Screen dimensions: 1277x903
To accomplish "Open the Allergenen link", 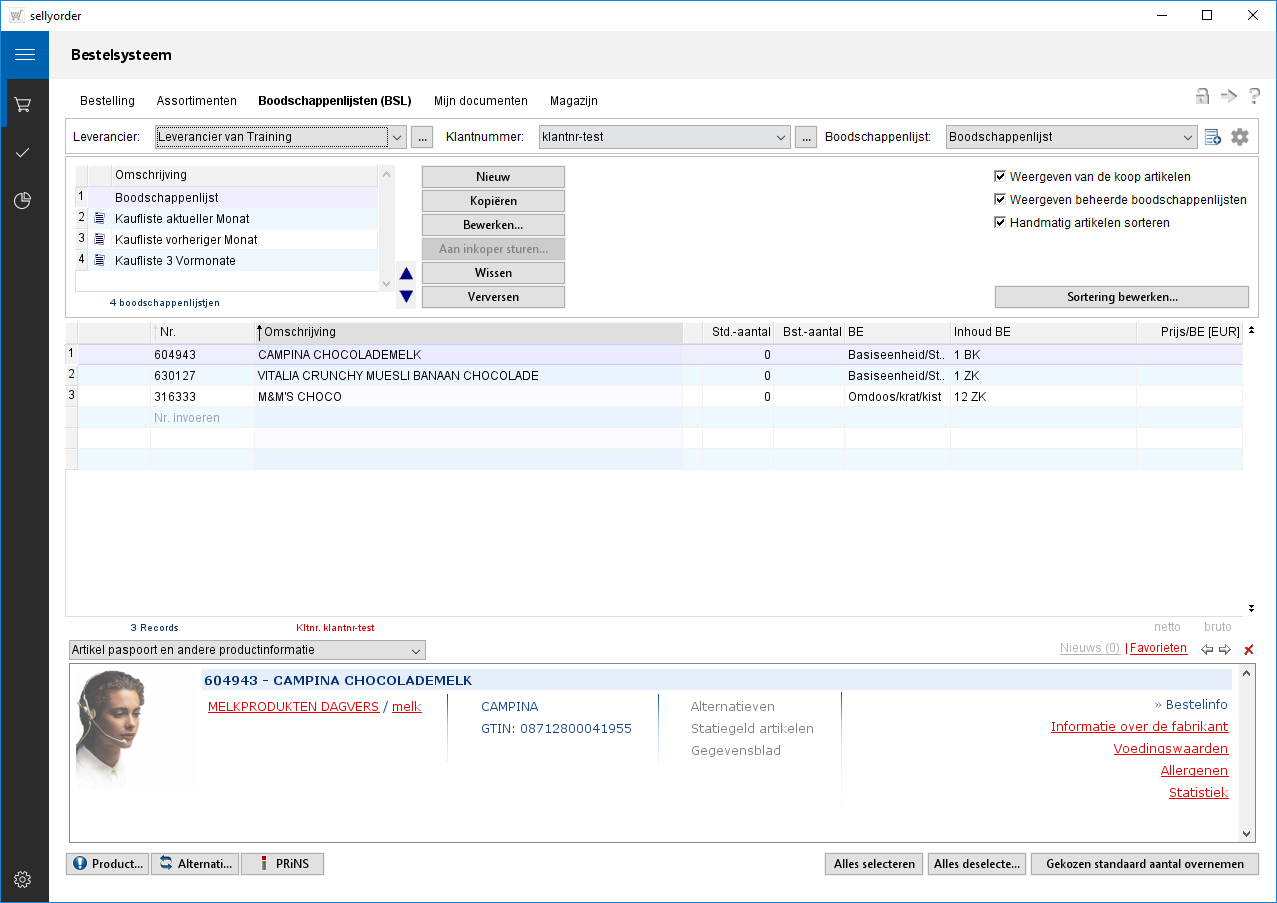I will pyautogui.click(x=1194, y=771).
